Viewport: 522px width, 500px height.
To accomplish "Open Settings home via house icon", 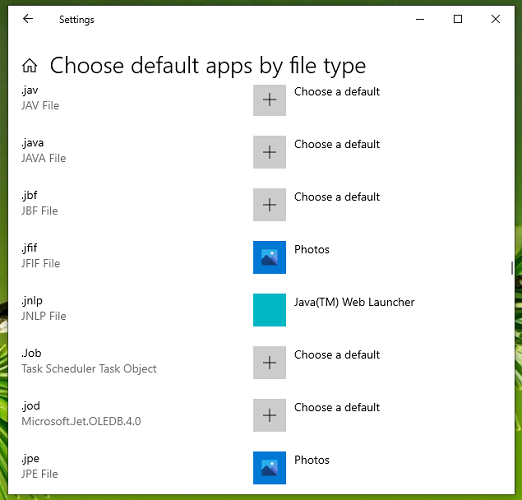I will pos(30,65).
